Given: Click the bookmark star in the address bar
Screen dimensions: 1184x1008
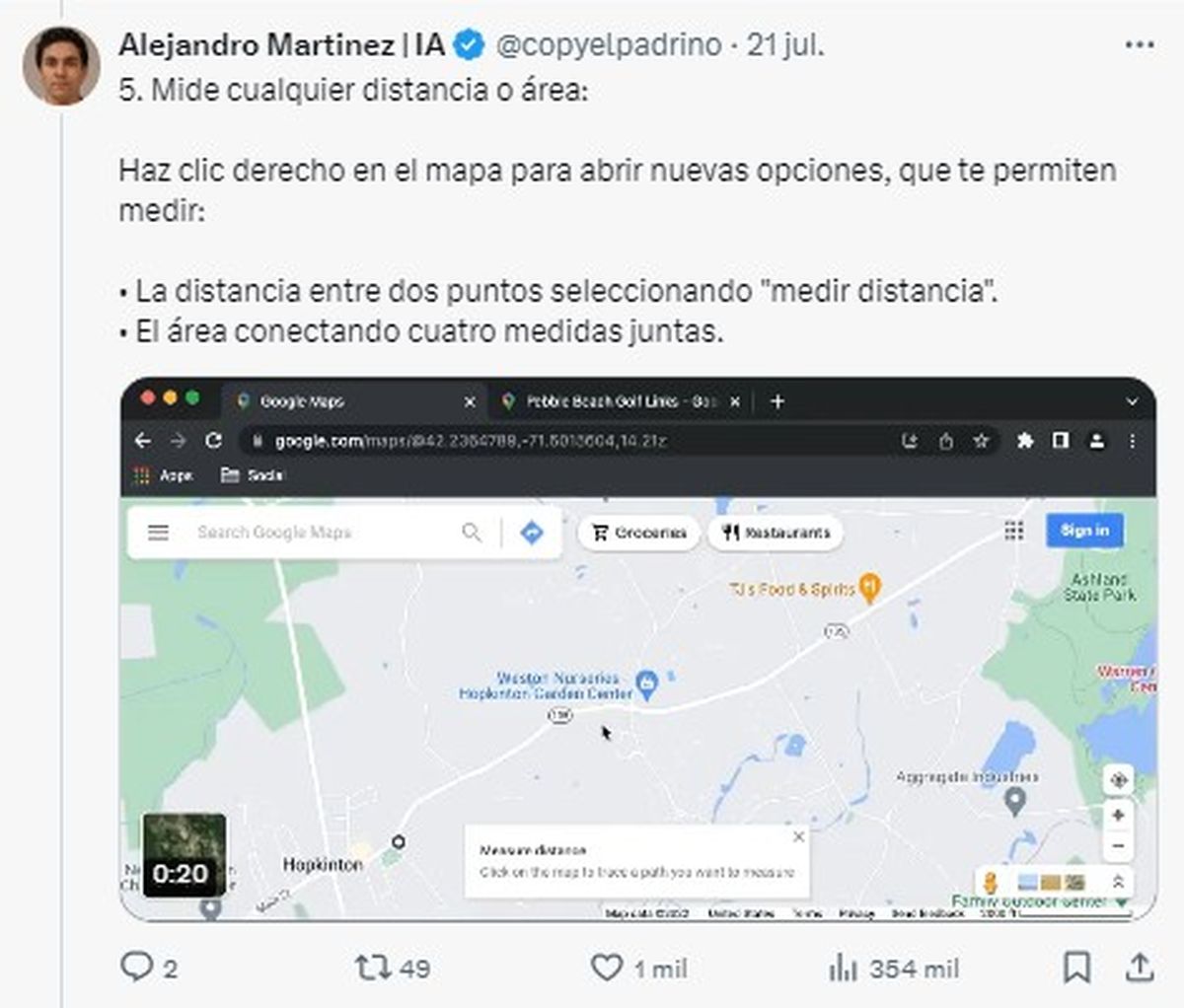Looking at the screenshot, I should pyautogui.click(x=981, y=442).
